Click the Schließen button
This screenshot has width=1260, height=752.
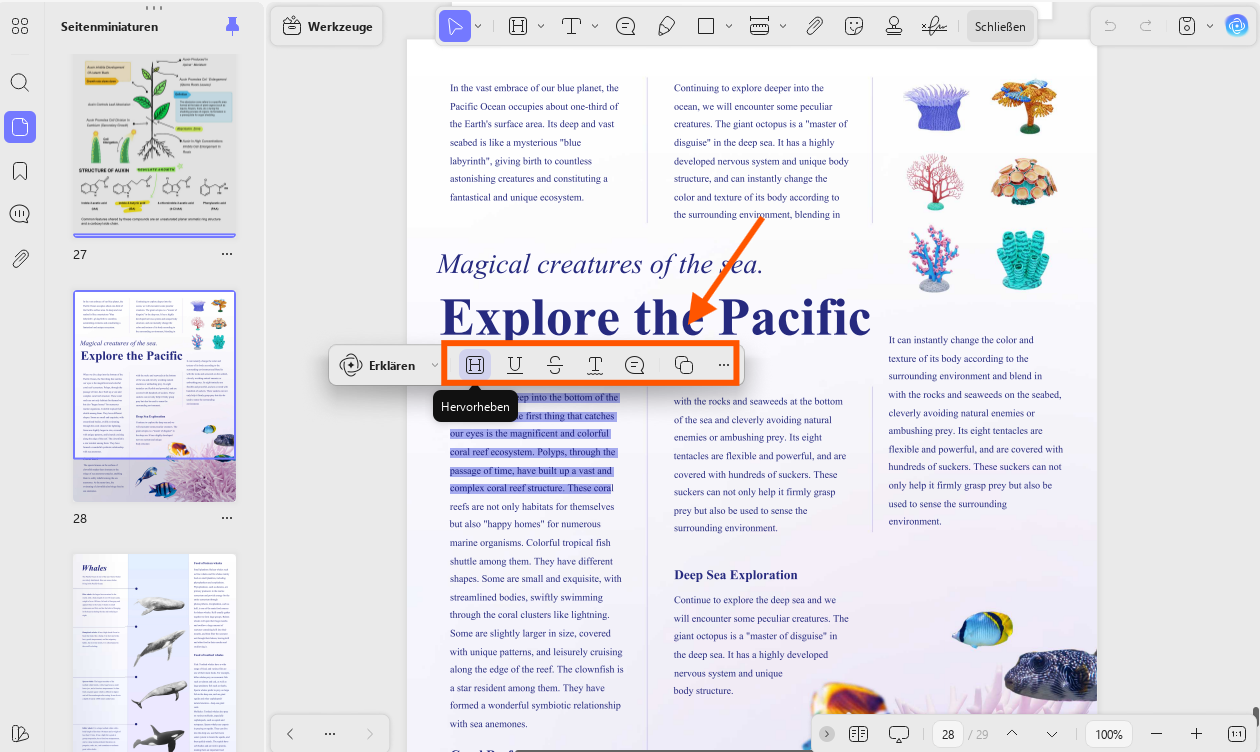1000,27
